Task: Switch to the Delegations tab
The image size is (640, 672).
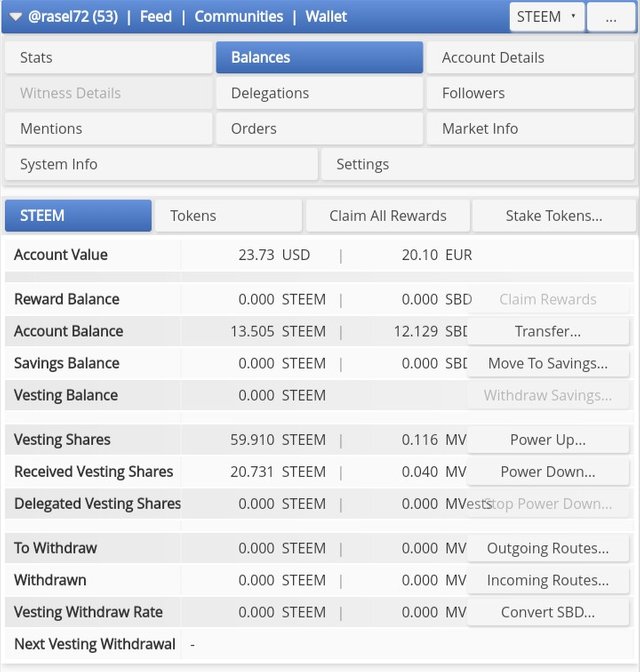Action: click(x=319, y=93)
